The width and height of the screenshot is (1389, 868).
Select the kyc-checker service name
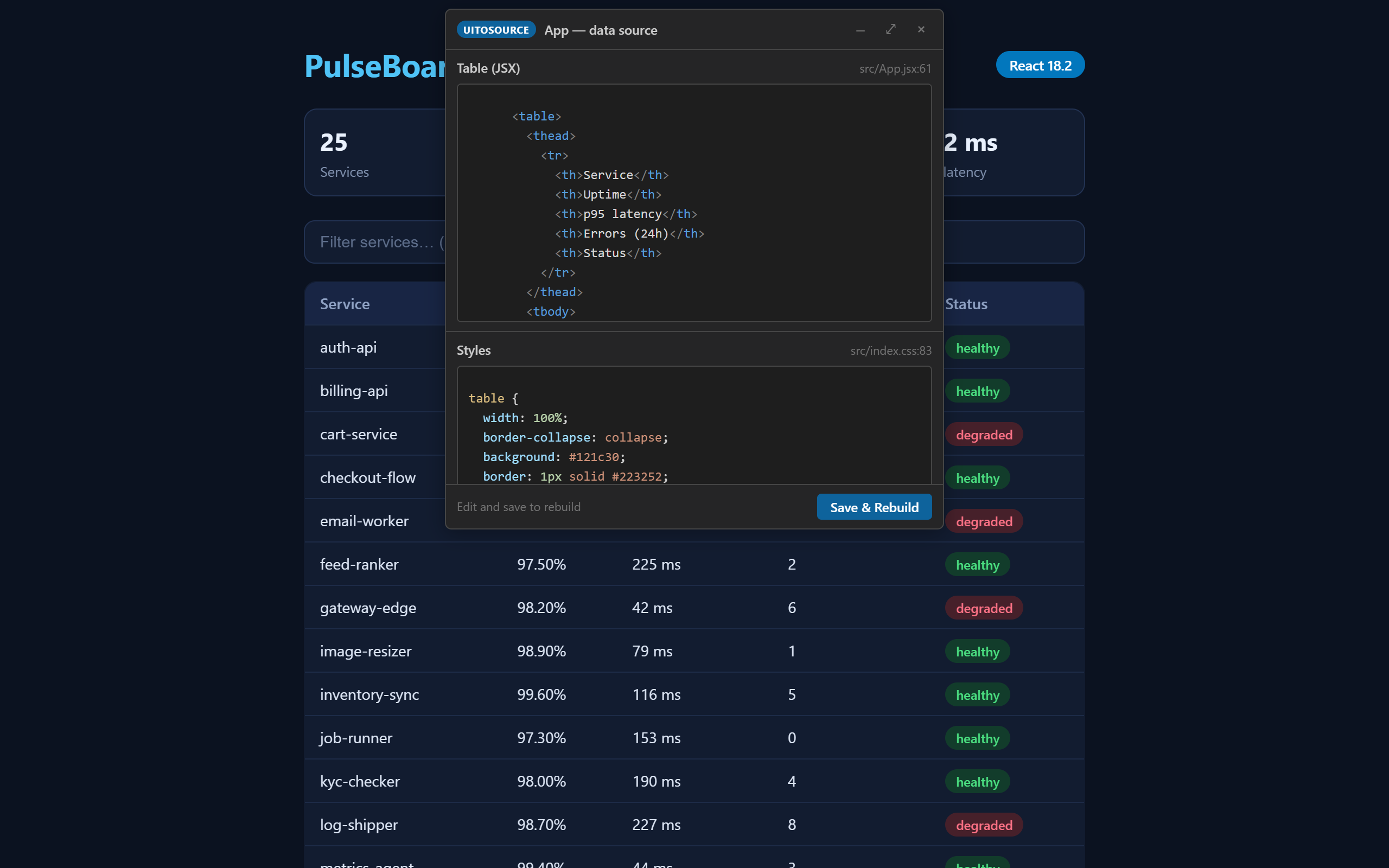coord(360,781)
